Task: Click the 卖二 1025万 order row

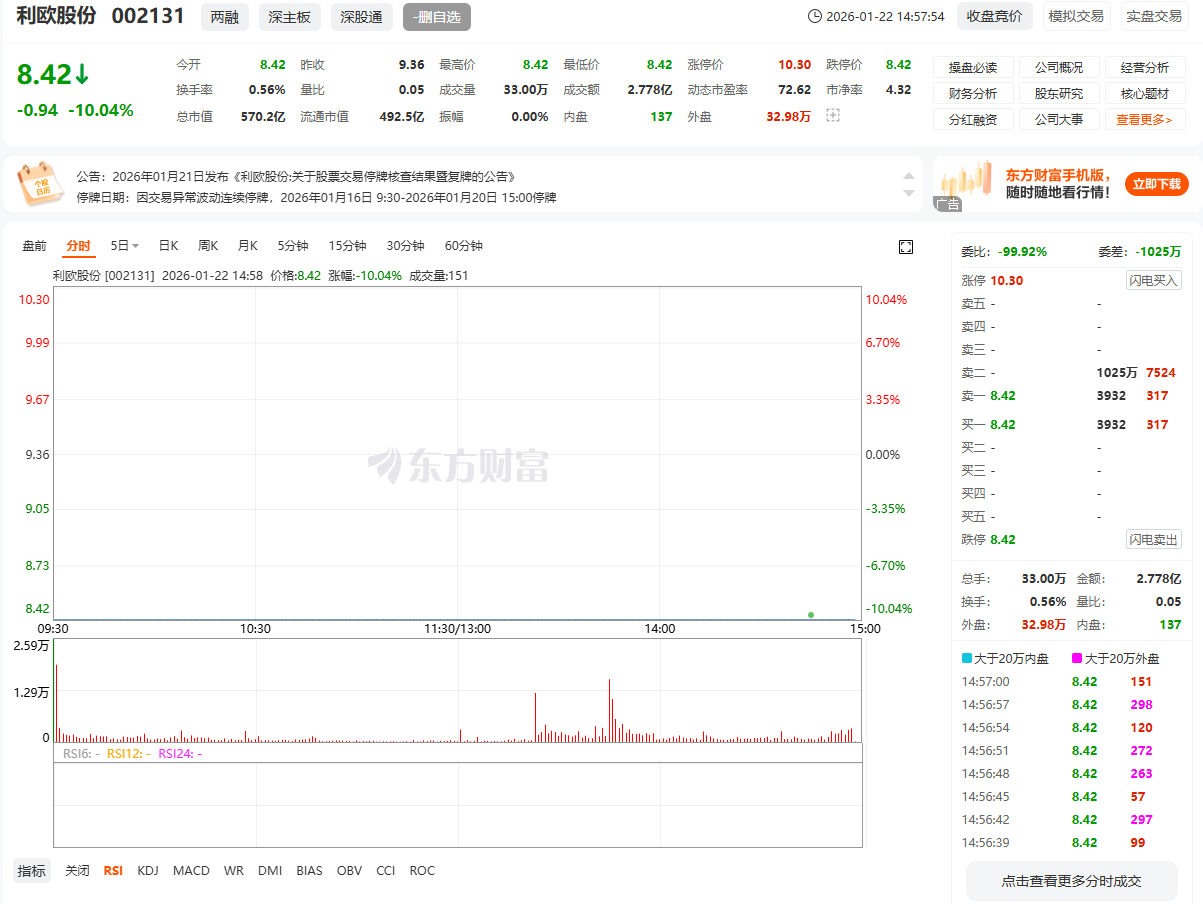Action: pos(1071,373)
